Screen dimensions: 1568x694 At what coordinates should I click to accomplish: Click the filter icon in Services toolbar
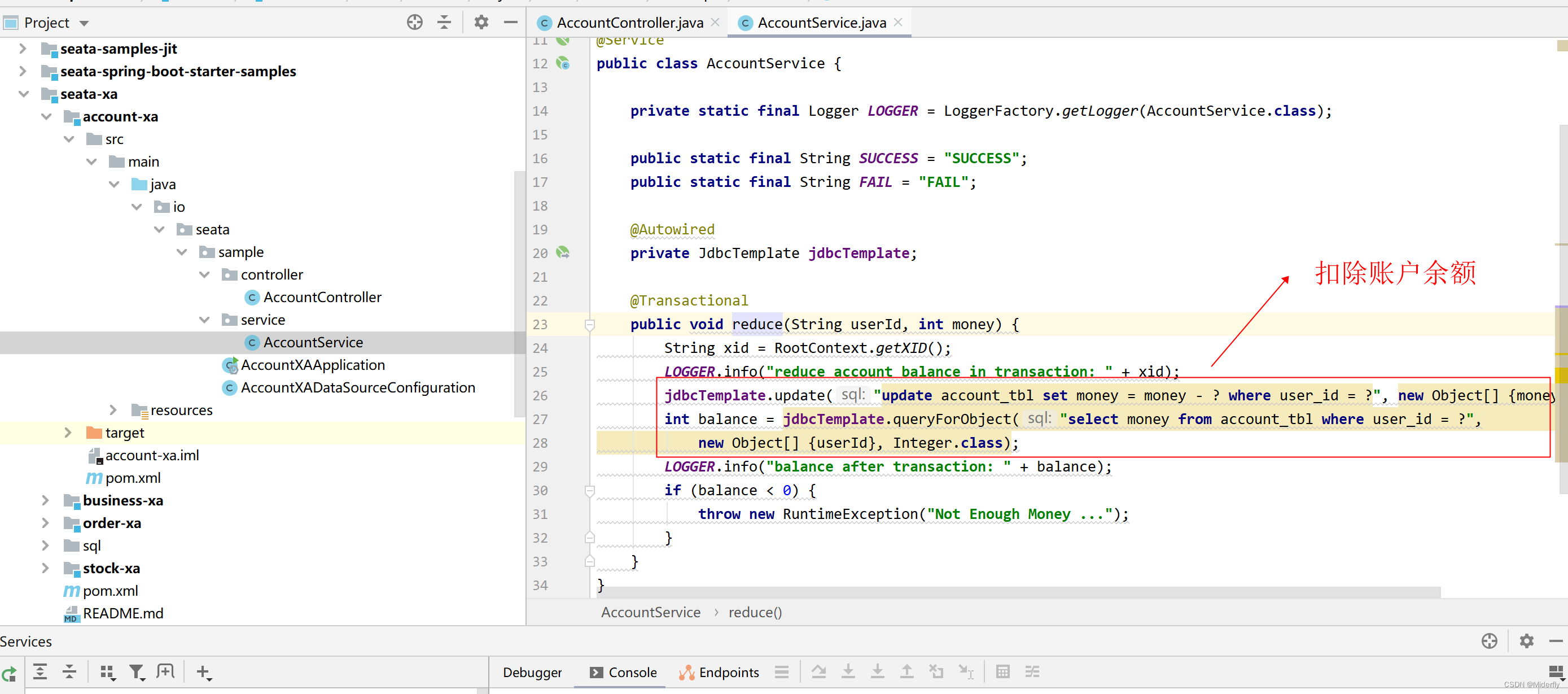point(137,672)
